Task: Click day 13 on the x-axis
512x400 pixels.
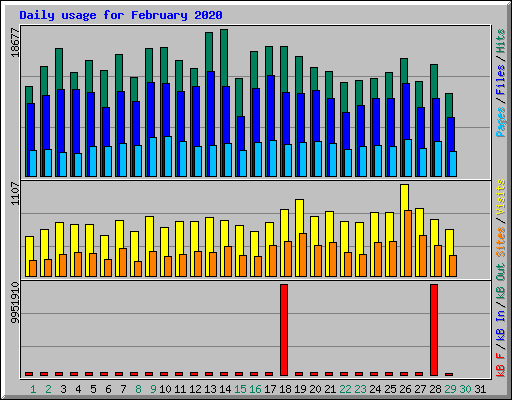Action: pyautogui.click(x=210, y=389)
